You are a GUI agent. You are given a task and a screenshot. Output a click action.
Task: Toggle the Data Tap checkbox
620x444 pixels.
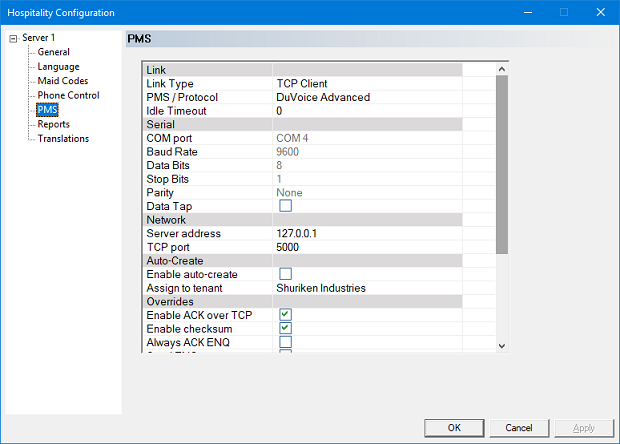click(285, 206)
